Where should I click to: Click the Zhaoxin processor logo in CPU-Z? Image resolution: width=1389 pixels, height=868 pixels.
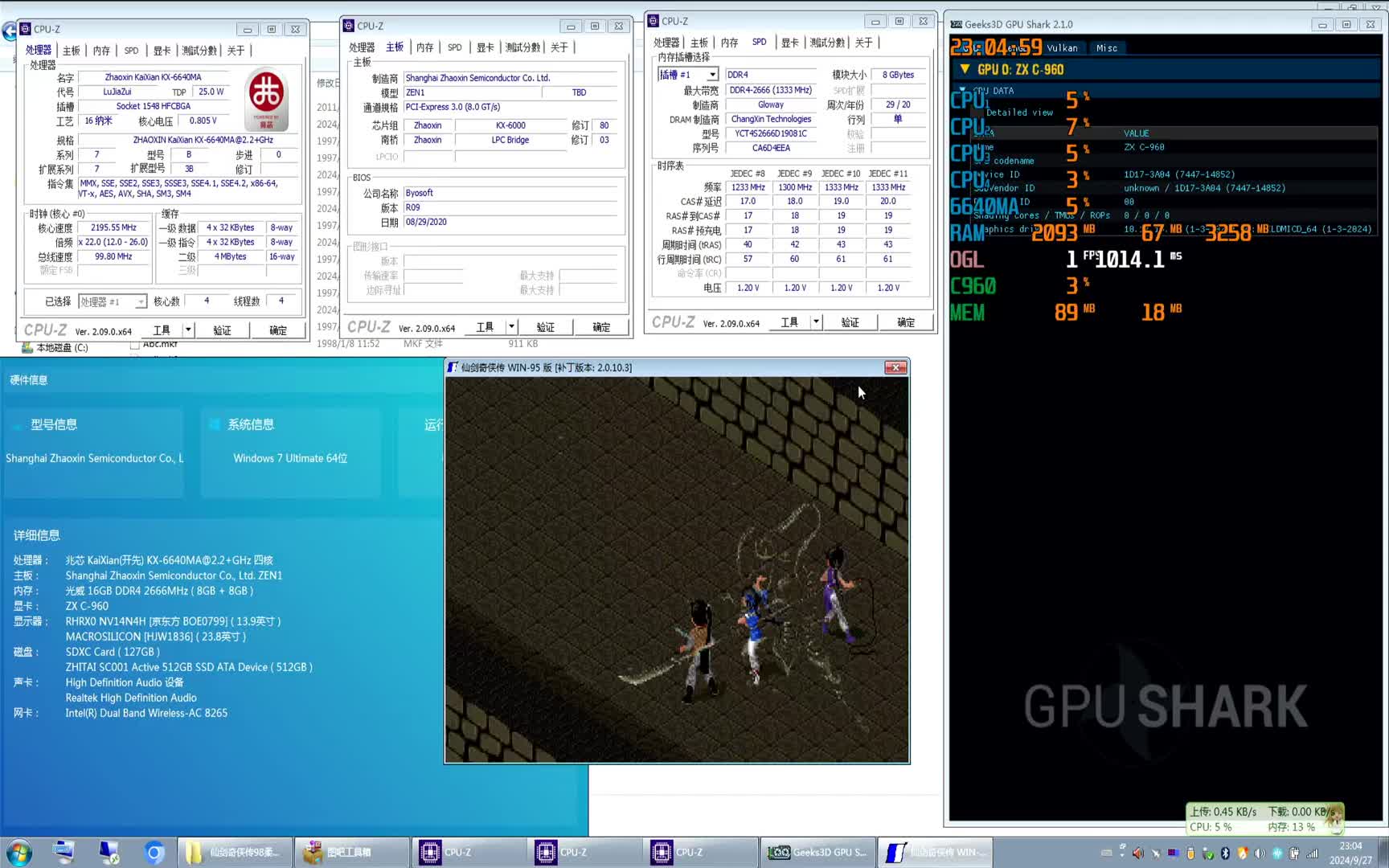(x=266, y=98)
